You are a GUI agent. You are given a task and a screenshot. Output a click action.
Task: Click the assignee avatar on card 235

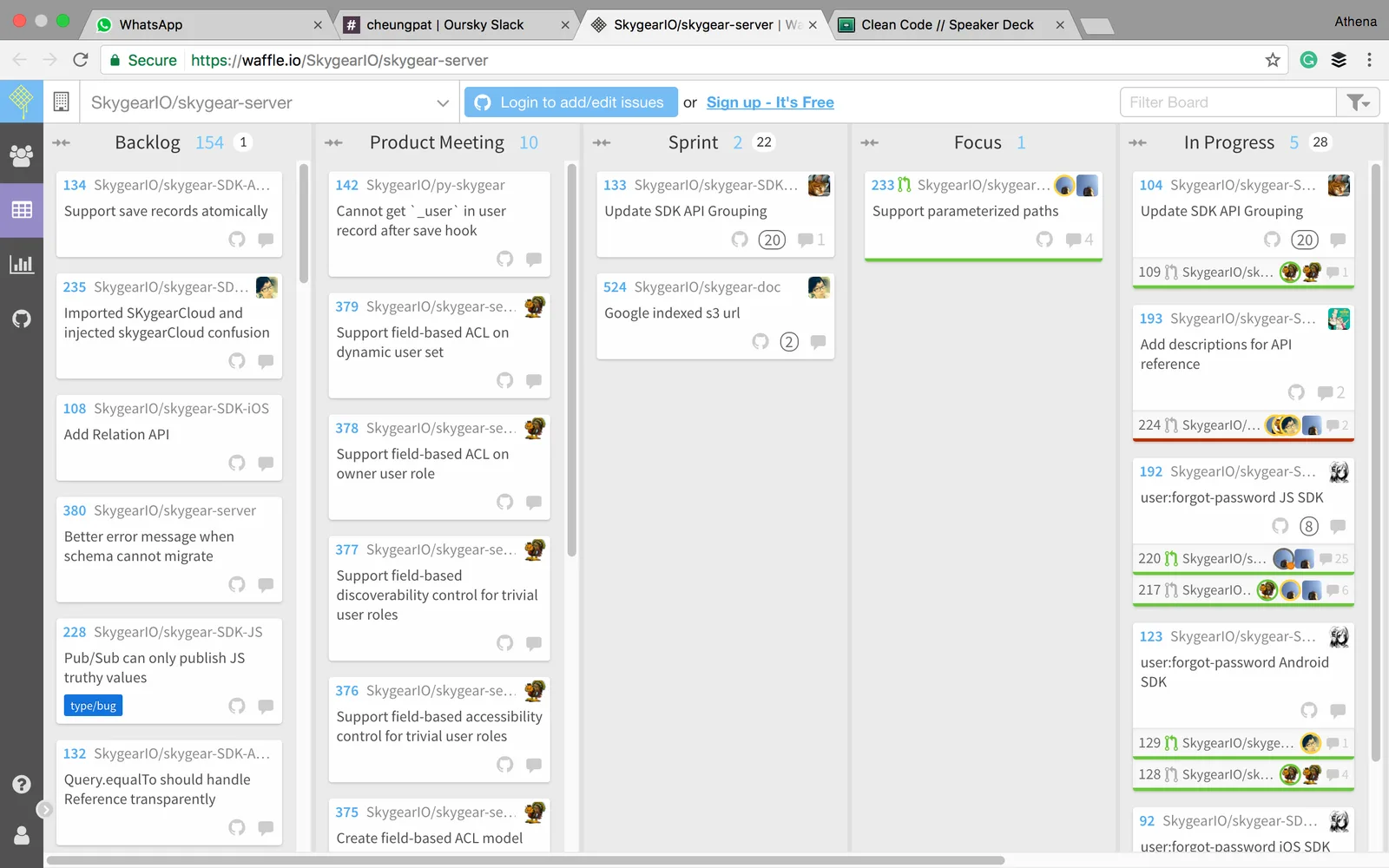click(x=267, y=287)
